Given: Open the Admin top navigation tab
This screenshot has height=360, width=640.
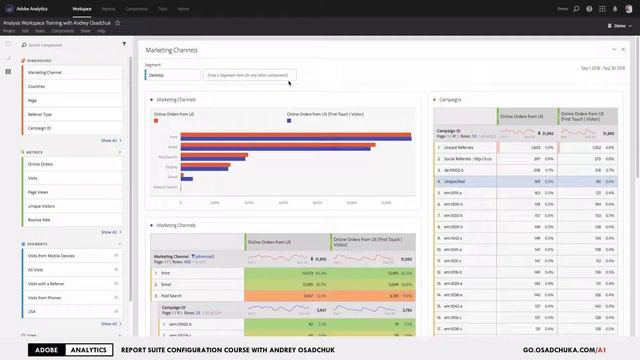Looking at the screenshot, I should [183, 9].
